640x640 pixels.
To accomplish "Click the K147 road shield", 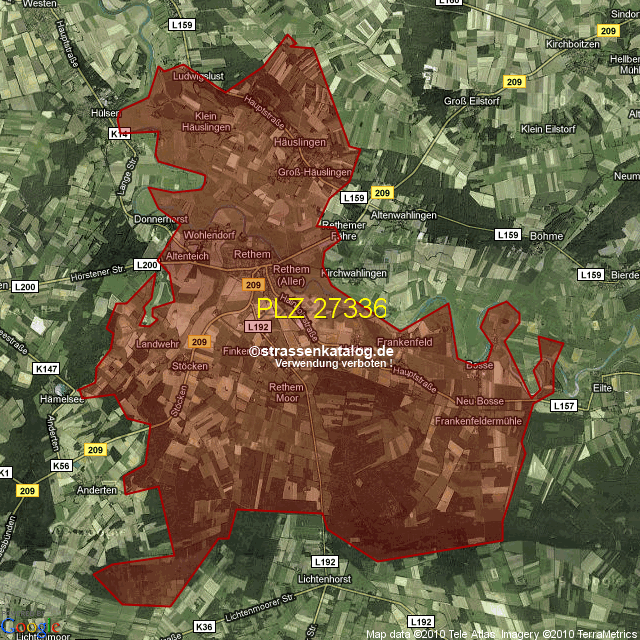I will pyautogui.click(x=46, y=369).
